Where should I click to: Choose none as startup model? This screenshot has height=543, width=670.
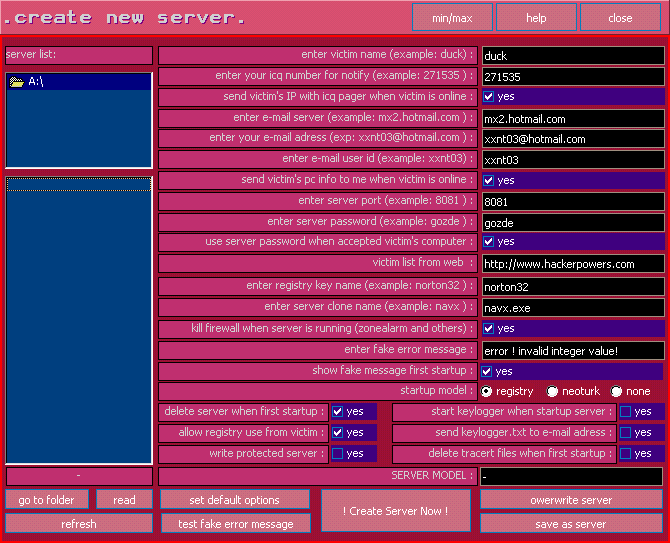click(x=616, y=391)
